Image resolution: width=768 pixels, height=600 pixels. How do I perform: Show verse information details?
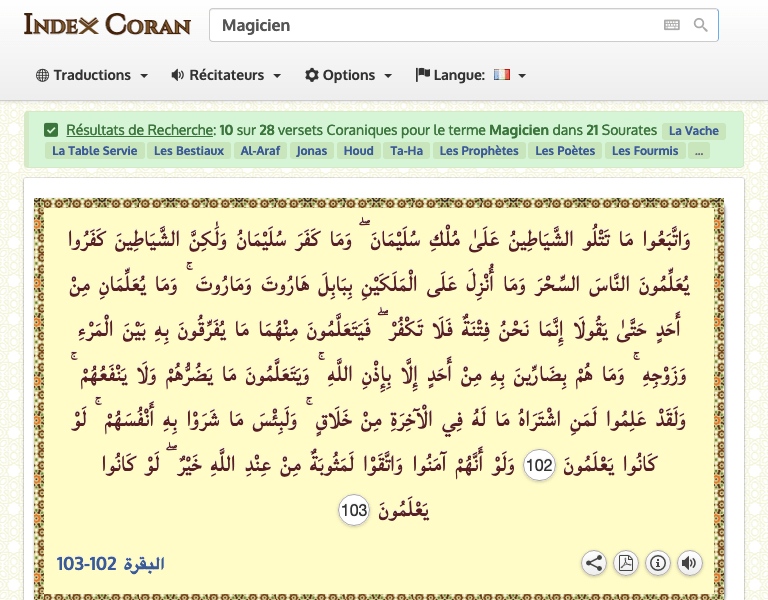click(x=657, y=563)
